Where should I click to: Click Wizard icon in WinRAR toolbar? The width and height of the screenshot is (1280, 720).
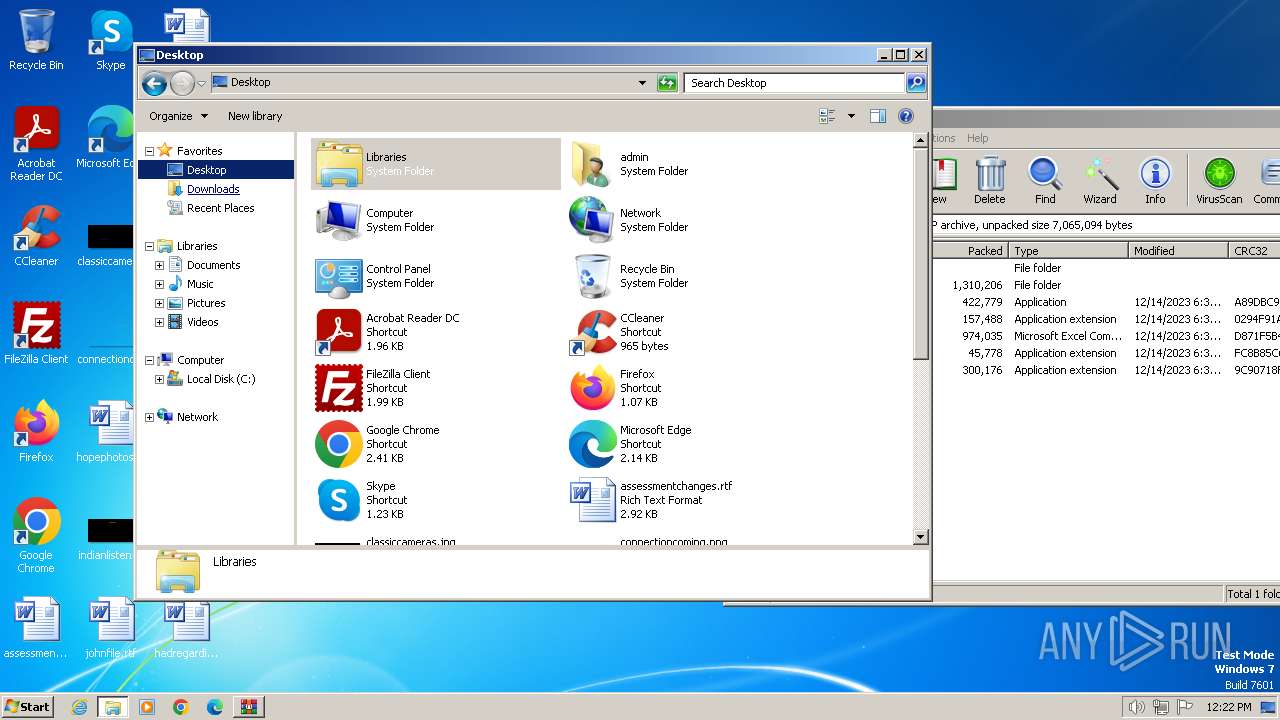pos(1100,181)
